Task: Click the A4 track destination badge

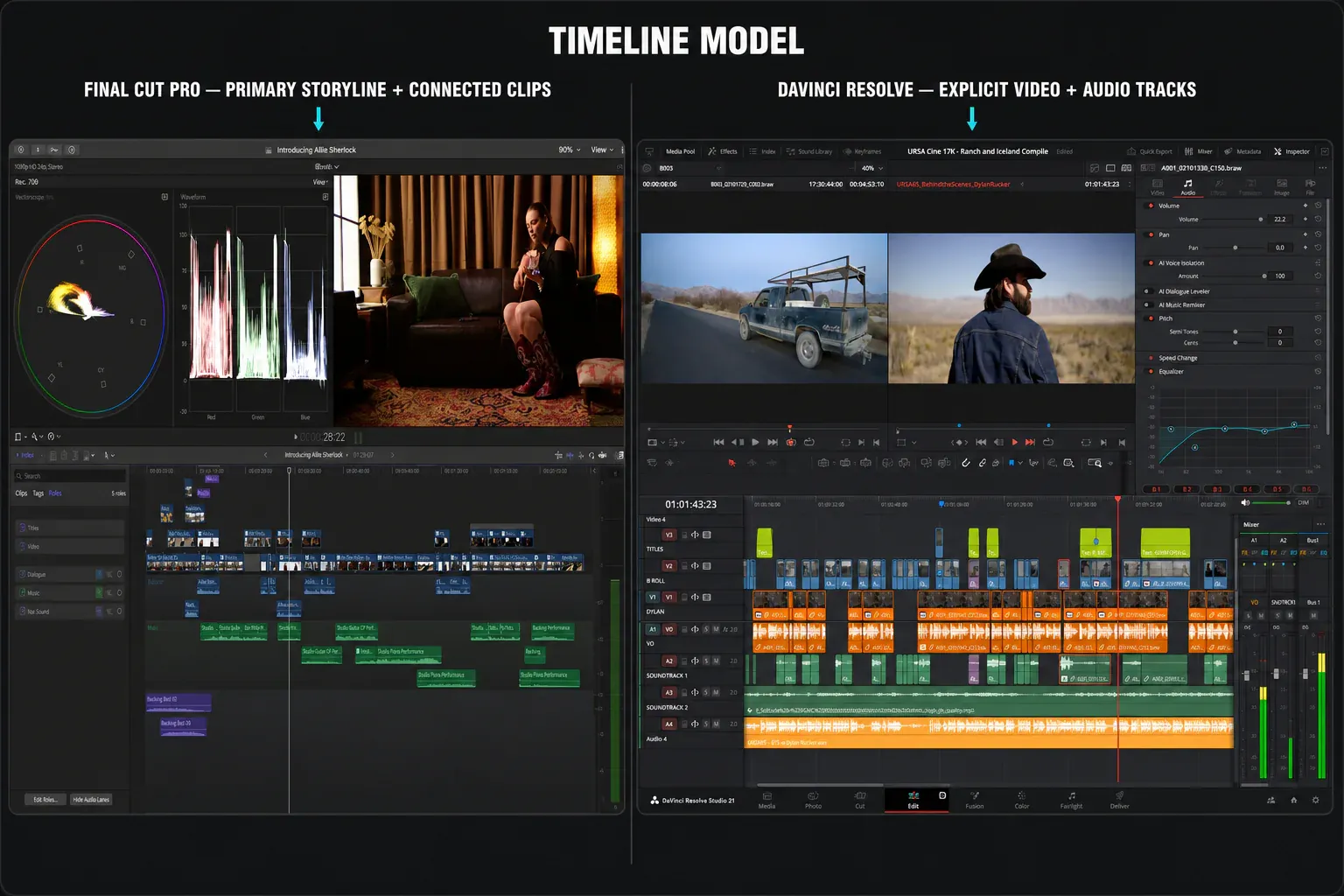Action: (x=668, y=724)
